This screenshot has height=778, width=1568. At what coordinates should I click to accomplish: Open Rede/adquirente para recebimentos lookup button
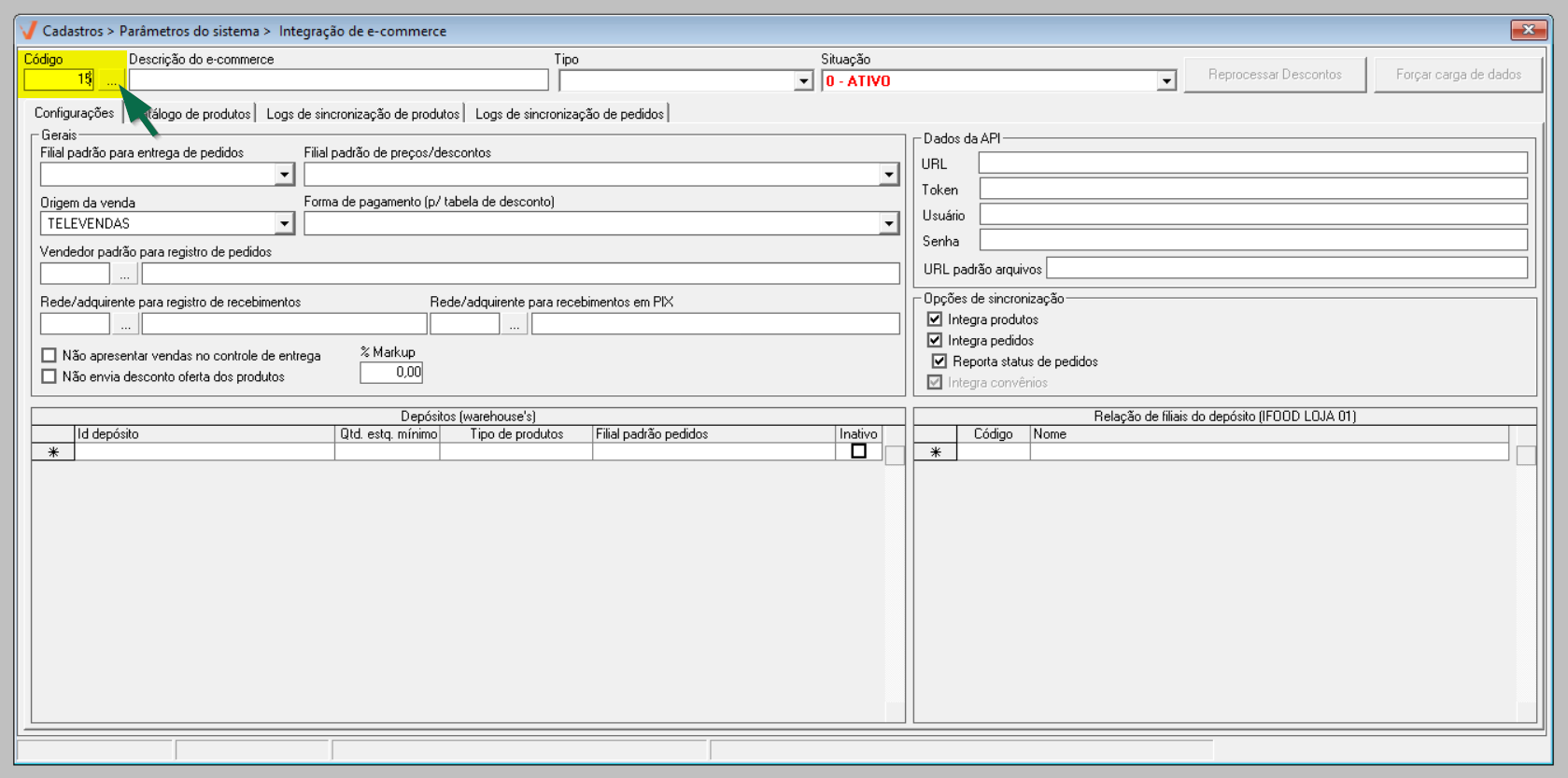125,324
